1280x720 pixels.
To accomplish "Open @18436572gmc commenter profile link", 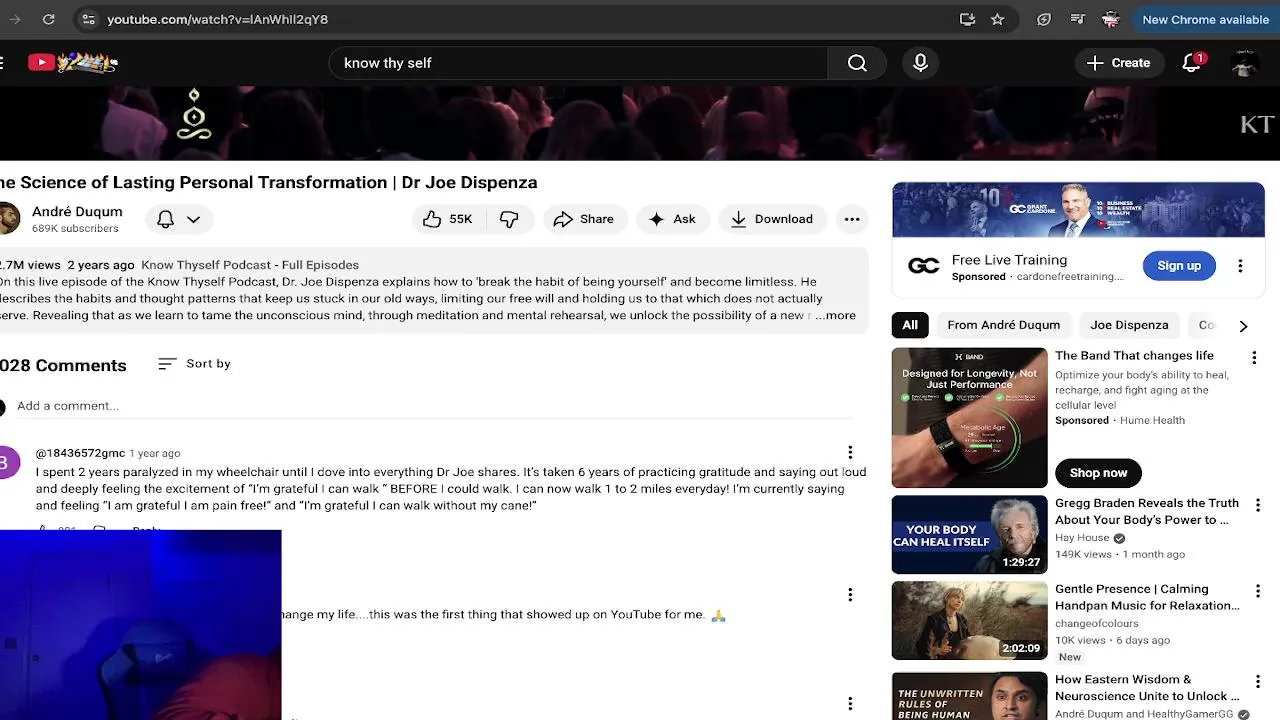I will (x=80, y=453).
